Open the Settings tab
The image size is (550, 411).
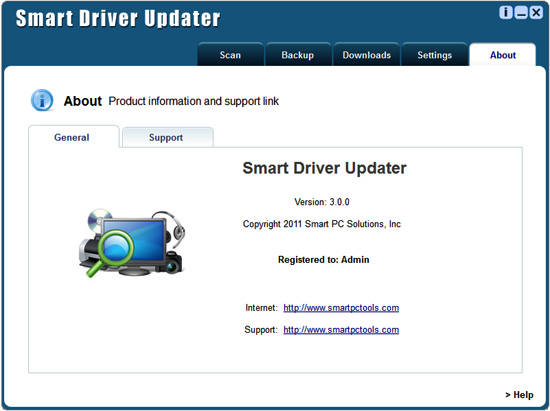(x=435, y=55)
